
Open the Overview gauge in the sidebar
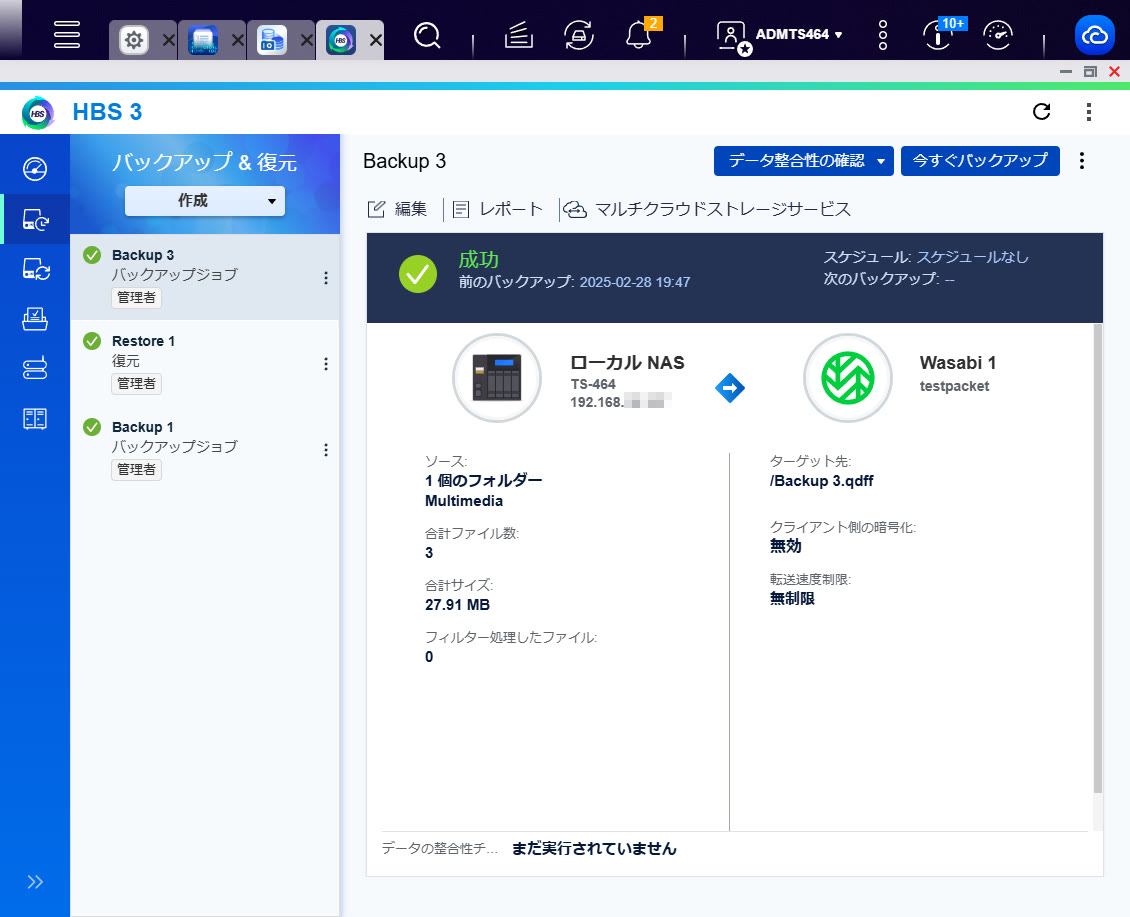tap(35, 169)
